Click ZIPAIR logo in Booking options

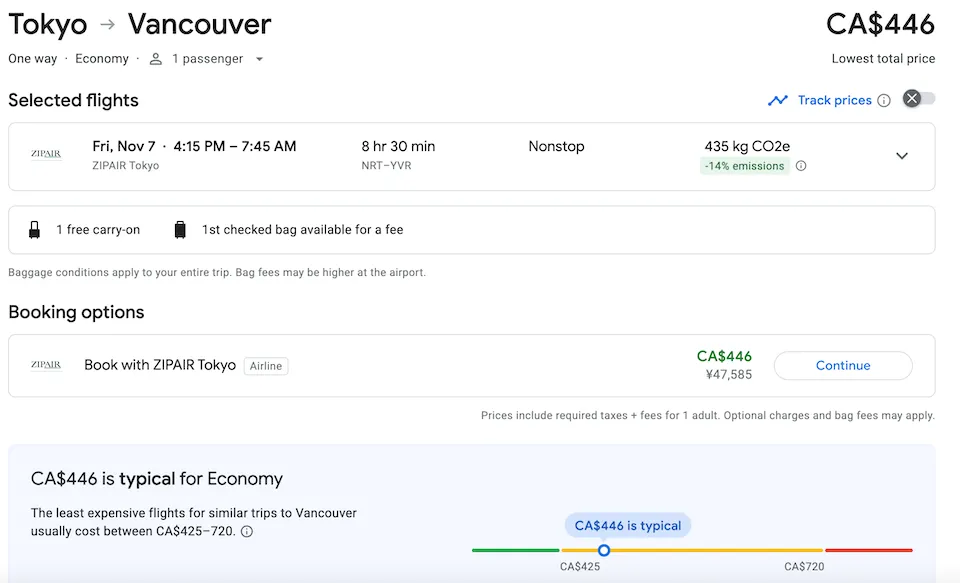click(x=46, y=365)
